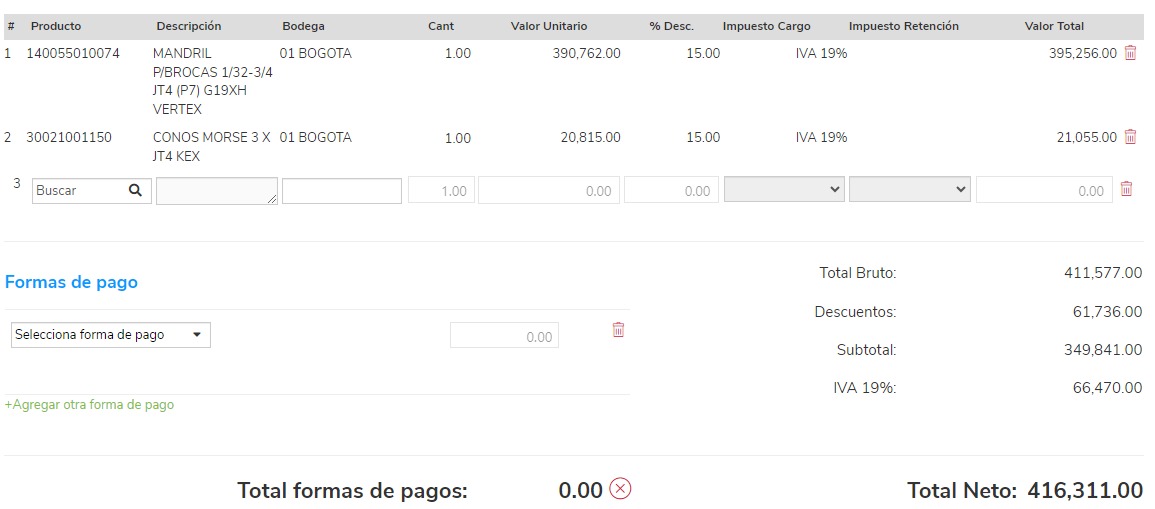Open the Impuesto Cargo dropdown in row 3

[784, 190]
